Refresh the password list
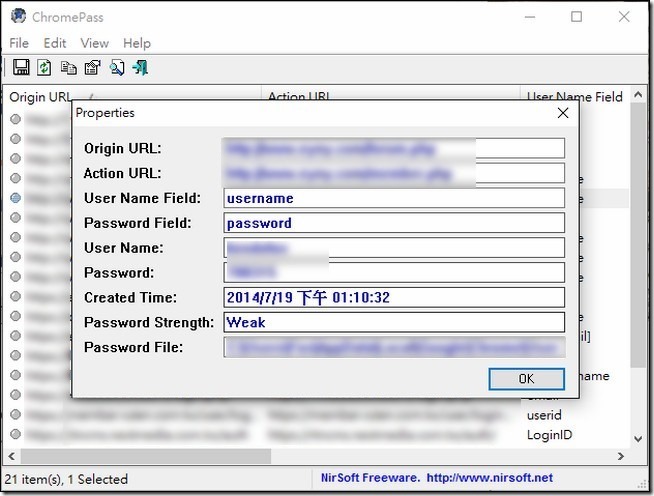Screen dimensions: 654x496 pyautogui.click(x=44, y=67)
